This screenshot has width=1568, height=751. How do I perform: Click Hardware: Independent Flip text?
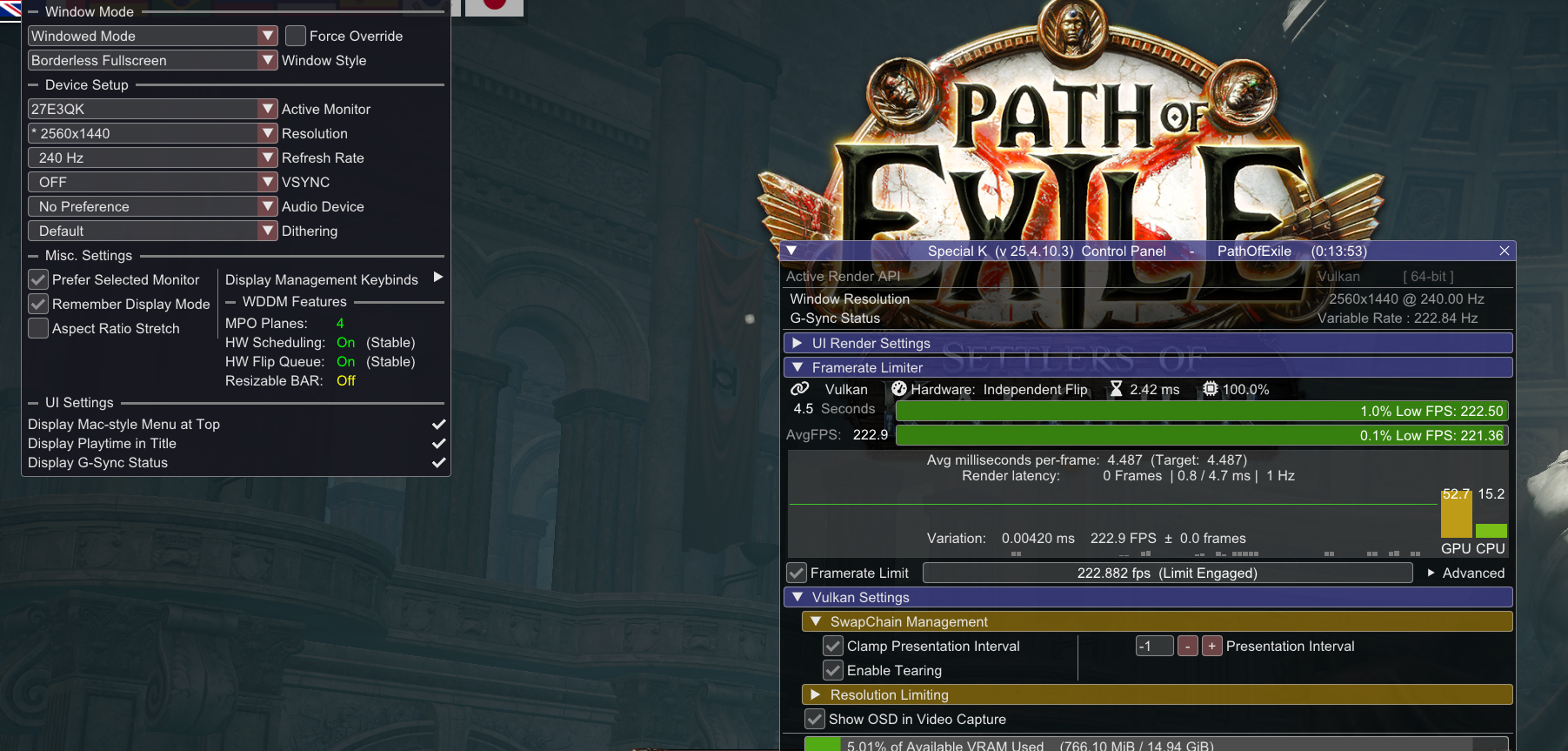pos(999,389)
